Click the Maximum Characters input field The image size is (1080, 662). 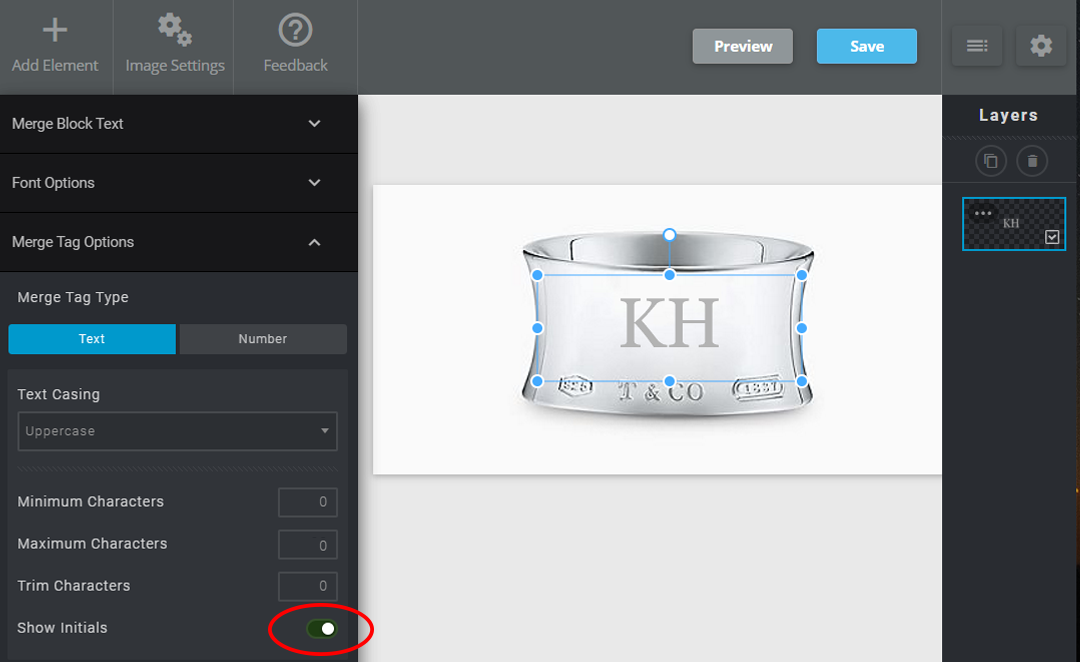click(x=308, y=545)
